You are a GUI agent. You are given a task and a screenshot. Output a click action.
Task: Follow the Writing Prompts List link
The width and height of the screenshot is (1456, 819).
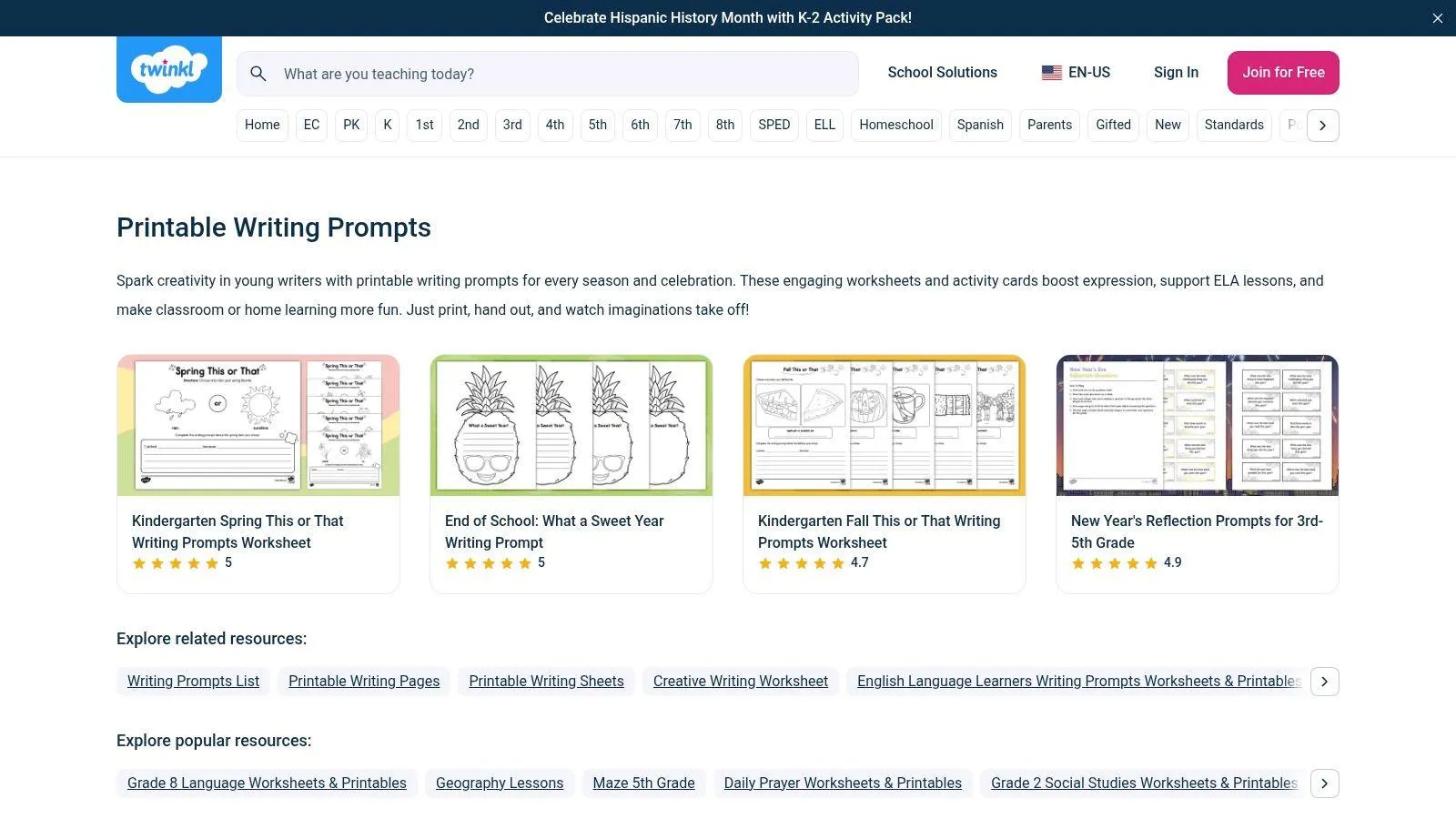click(x=193, y=682)
